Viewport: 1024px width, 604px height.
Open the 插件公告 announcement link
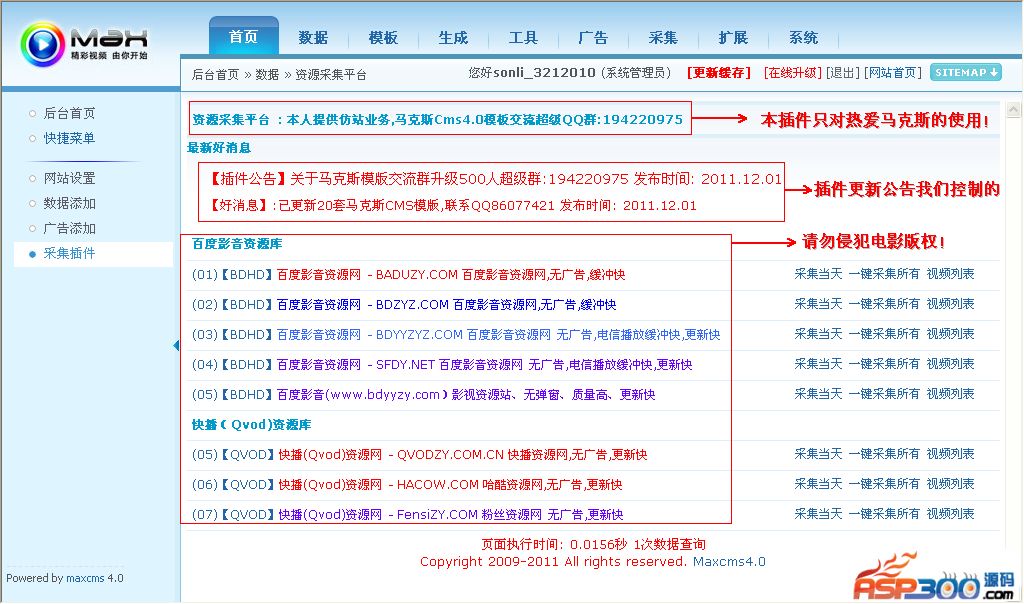(494, 179)
